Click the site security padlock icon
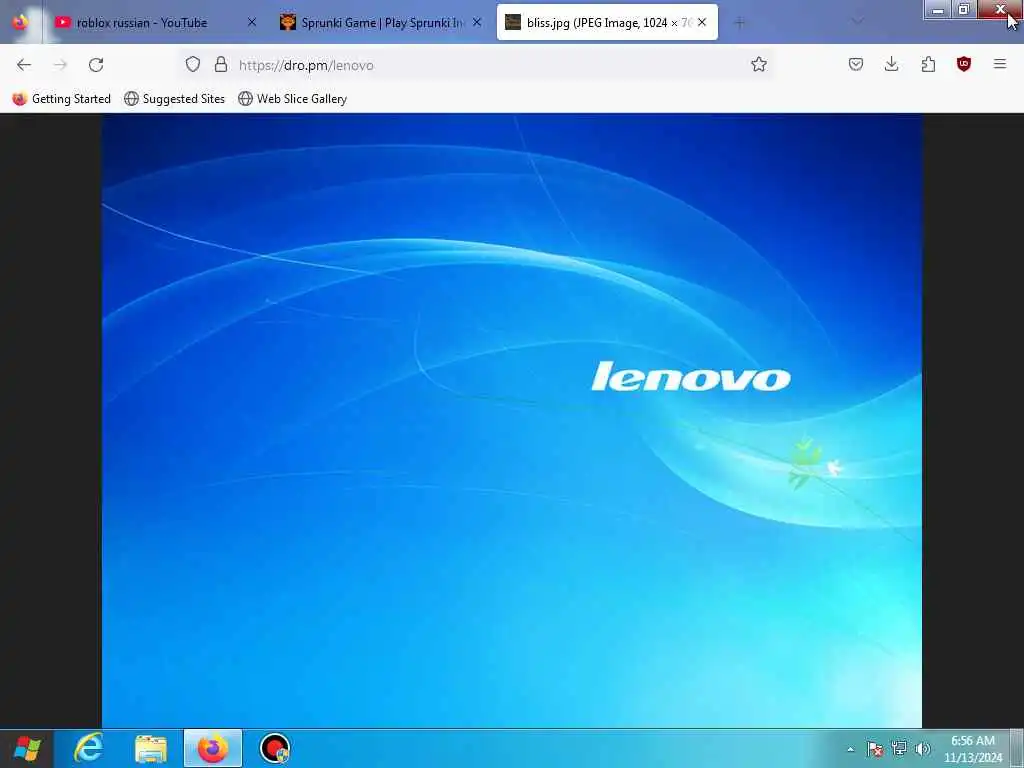The height and width of the screenshot is (768, 1024). click(221, 64)
